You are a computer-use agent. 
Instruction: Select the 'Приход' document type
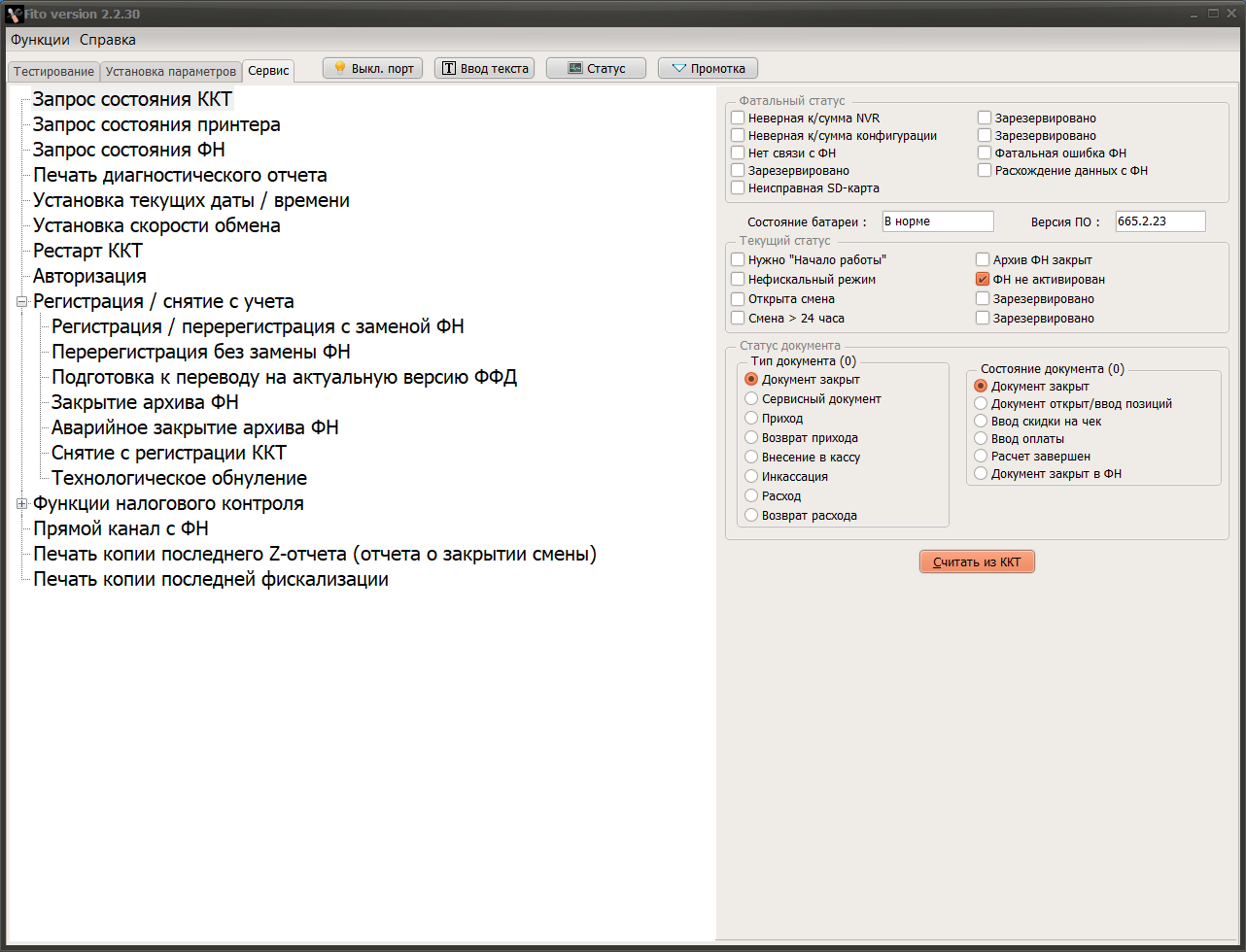click(x=751, y=419)
